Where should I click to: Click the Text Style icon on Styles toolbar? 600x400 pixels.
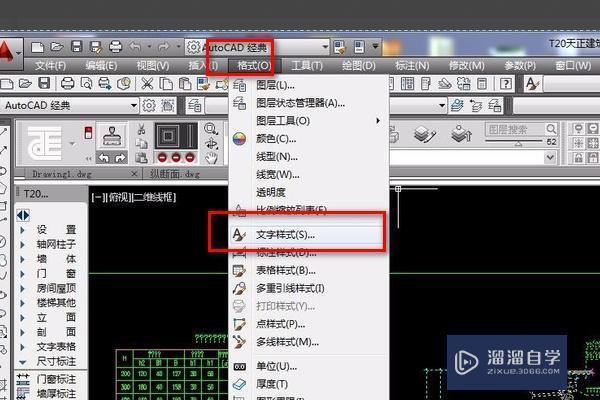[x=533, y=83]
